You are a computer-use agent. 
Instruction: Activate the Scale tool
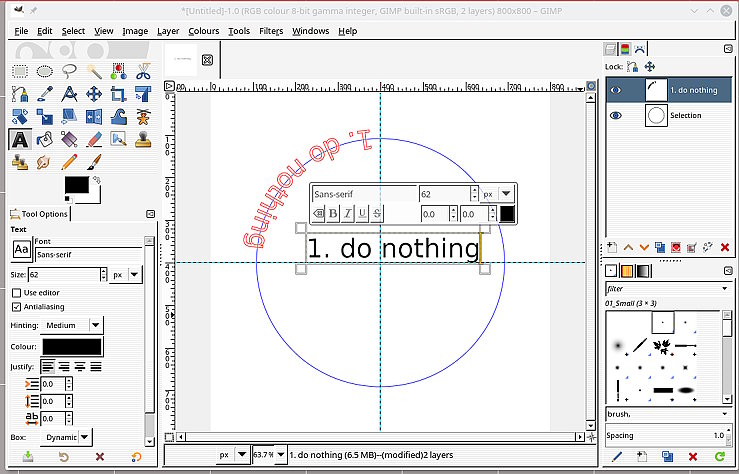[x=45, y=117]
